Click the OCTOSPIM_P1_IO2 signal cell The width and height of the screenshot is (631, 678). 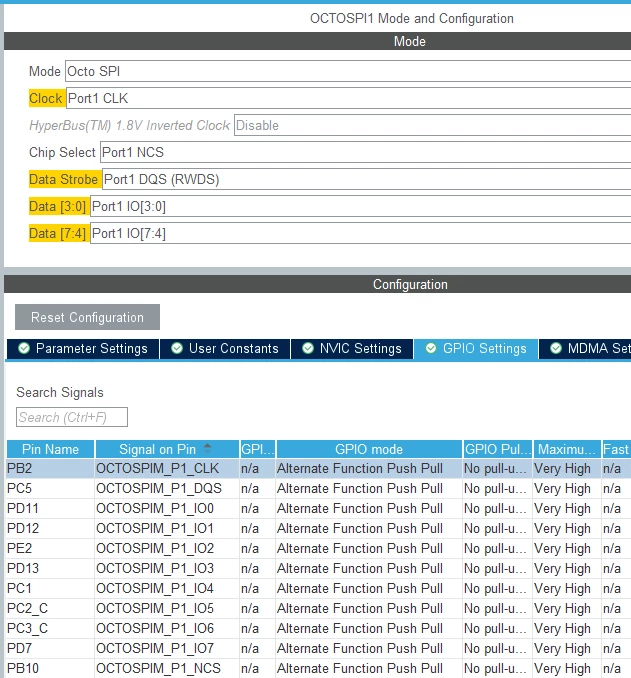167,548
